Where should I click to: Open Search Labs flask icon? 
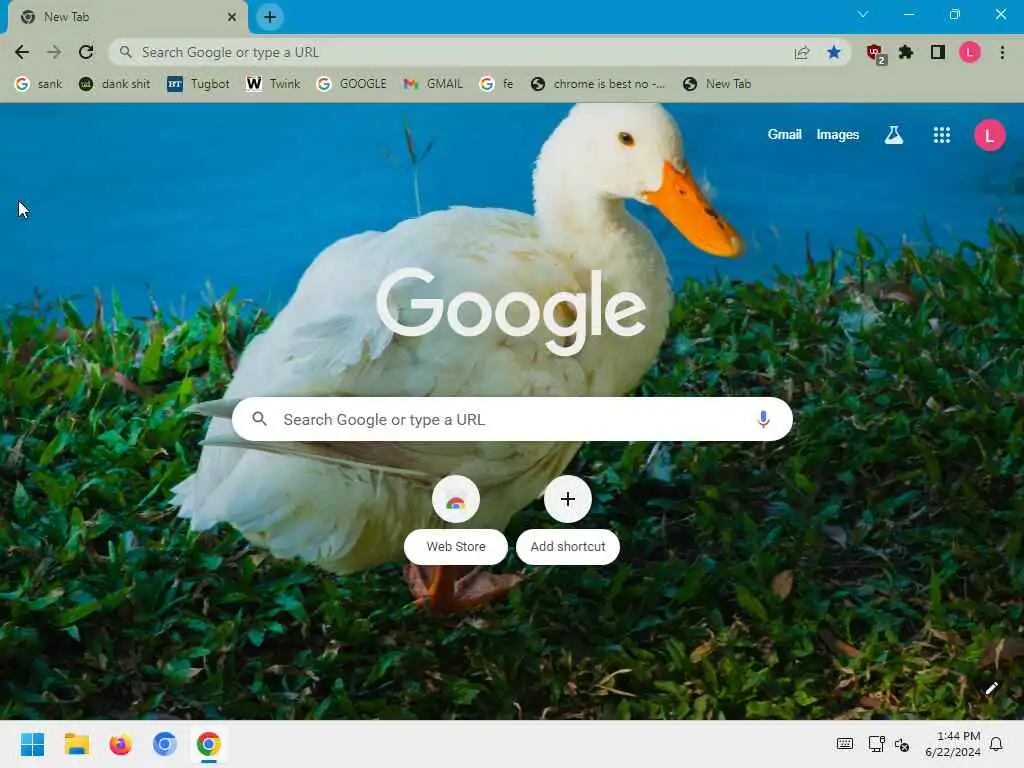(x=894, y=135)
